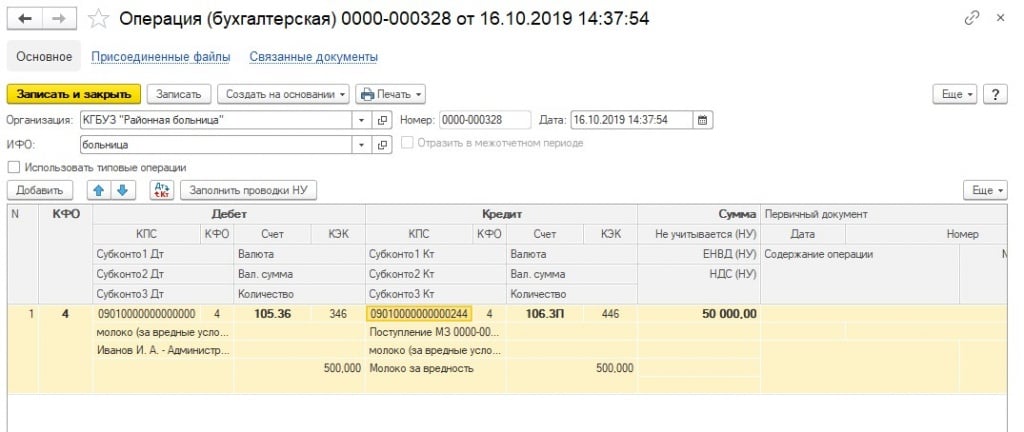Viewport: 1024px width, 432px height.
Task: Open the Еще menu above the table
Action: (985, 191)
